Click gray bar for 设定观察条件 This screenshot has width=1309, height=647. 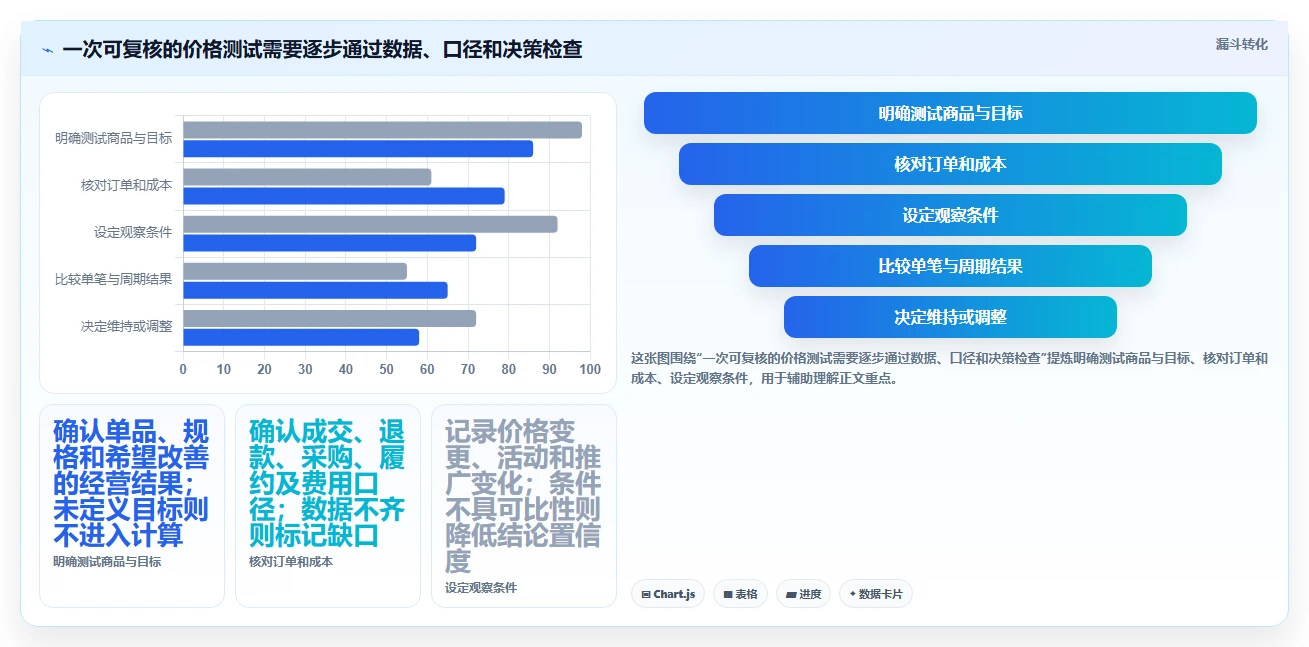[x=370, y=224]
